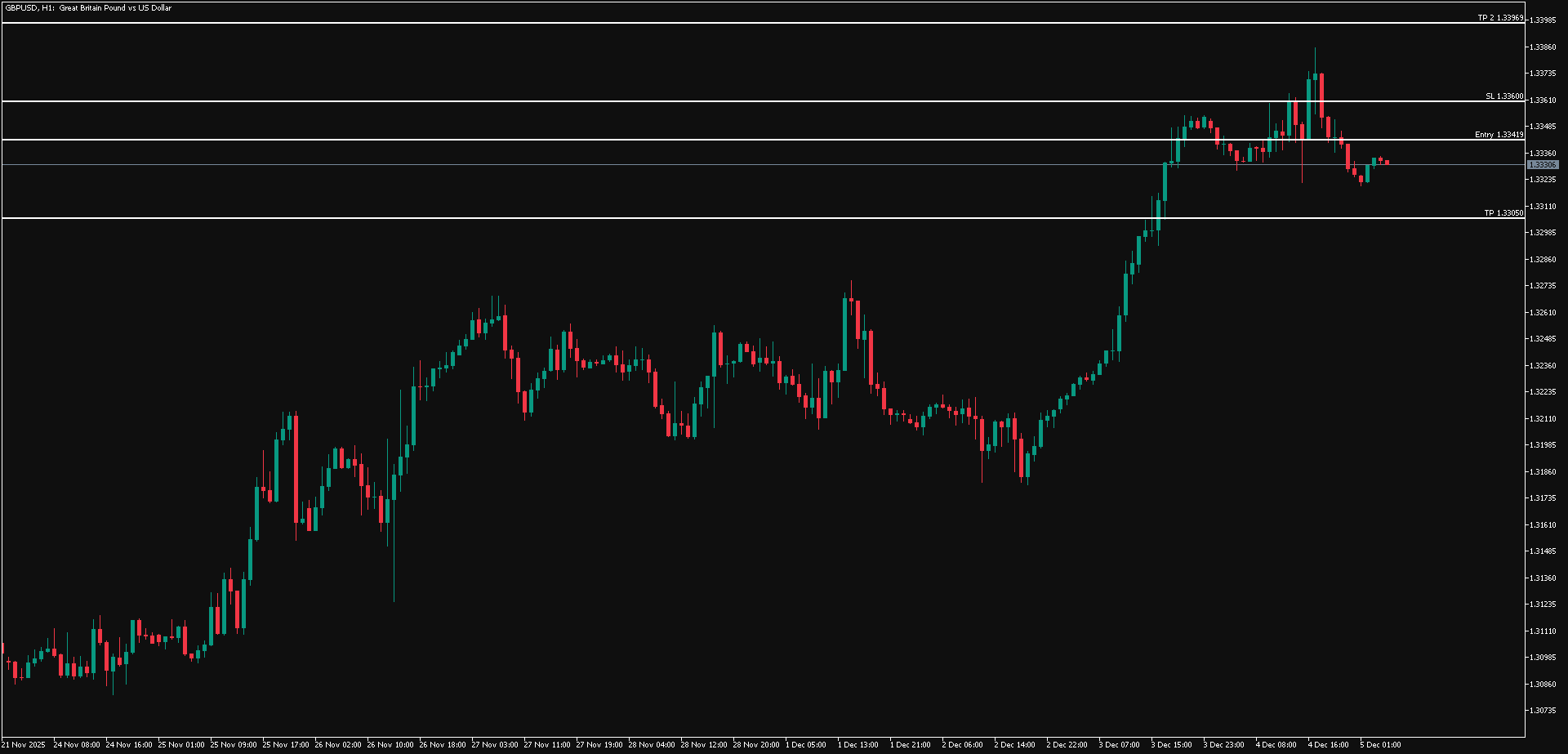This screenshot has height=754, width=1568.
Task: Click the TP 2 1.33969 line label
Action: click(1500, 18)
